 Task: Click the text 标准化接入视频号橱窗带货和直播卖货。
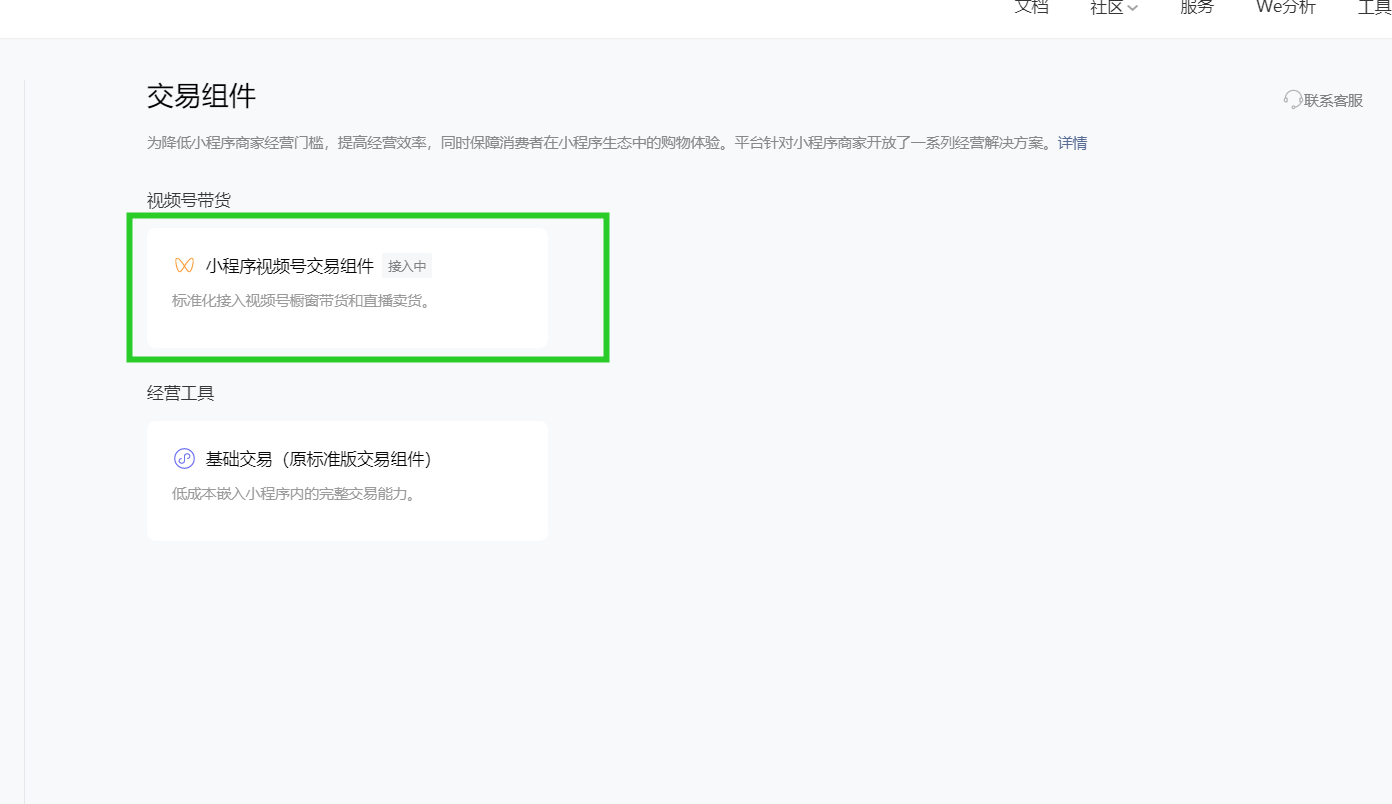pyautogui.click(x=303, y=300)
